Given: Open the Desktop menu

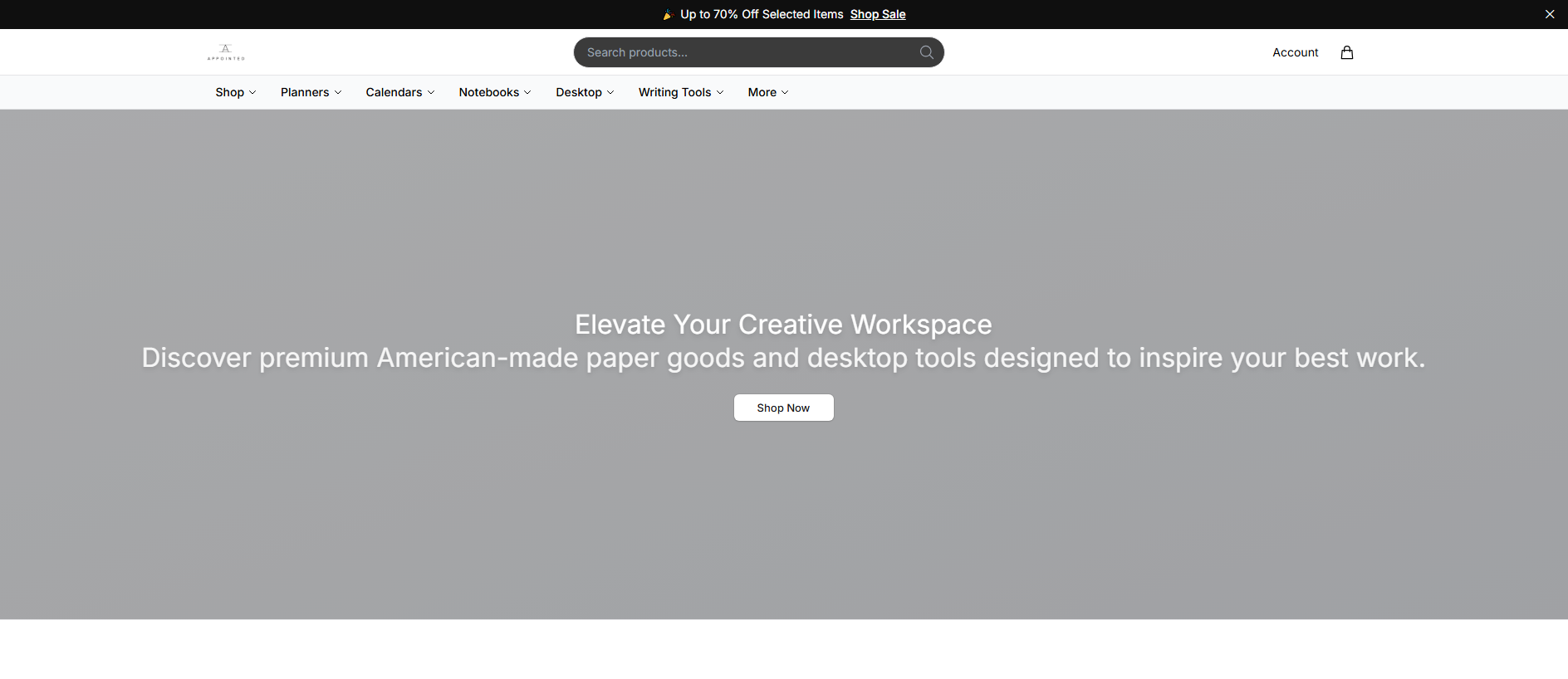Looking at the screenshot, I should pos(585,92).
